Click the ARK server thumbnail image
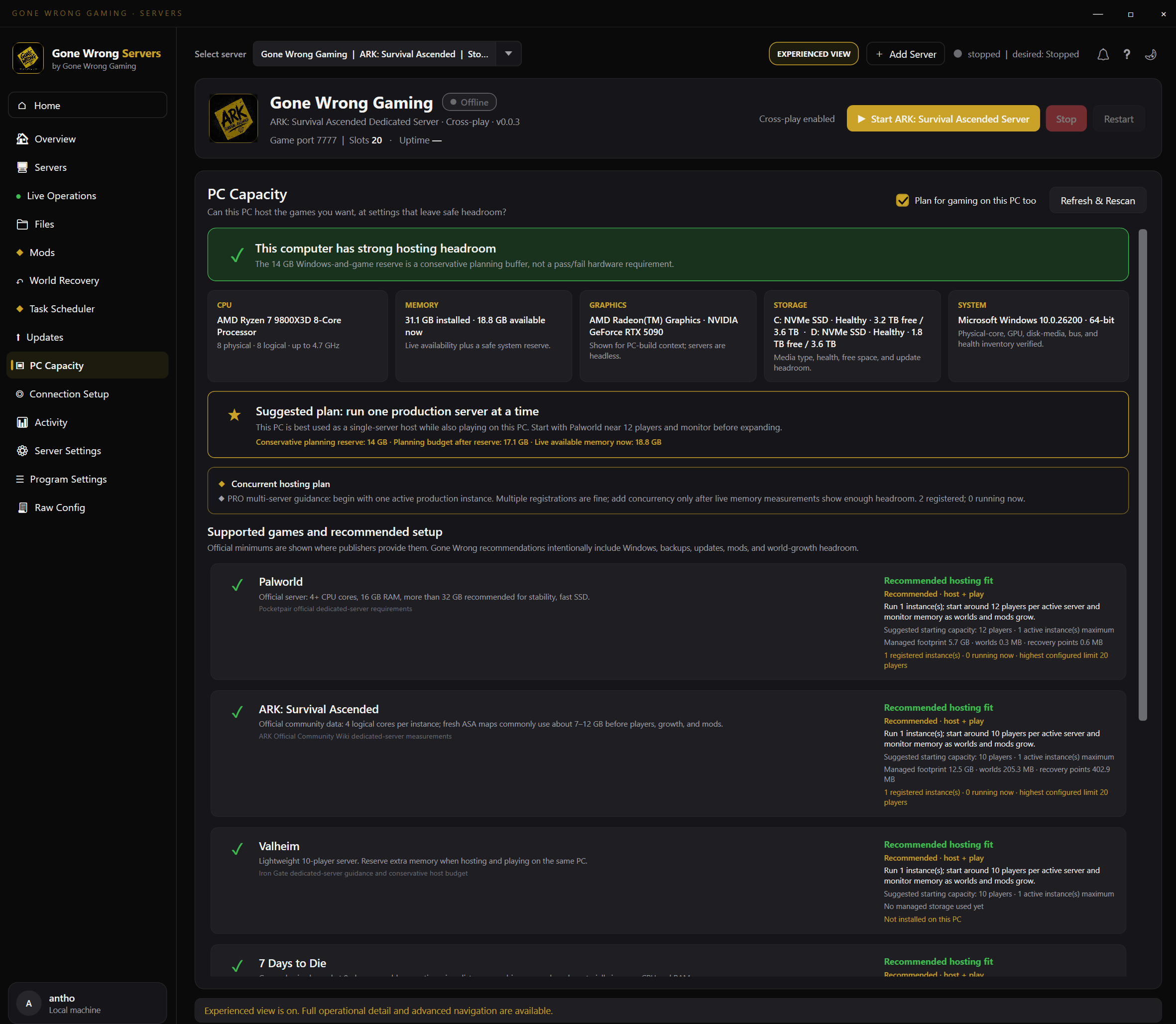 tap(233, 118)
